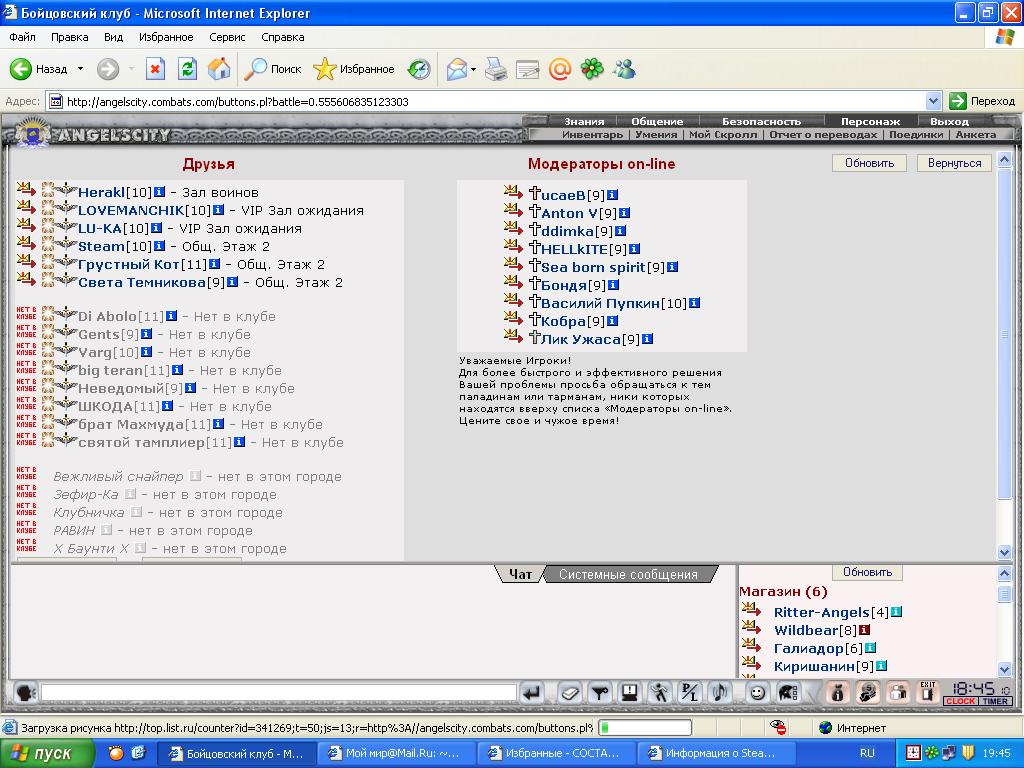
Task: Open the Search (Поиск) toolbar button
Action: coord(272,69)
